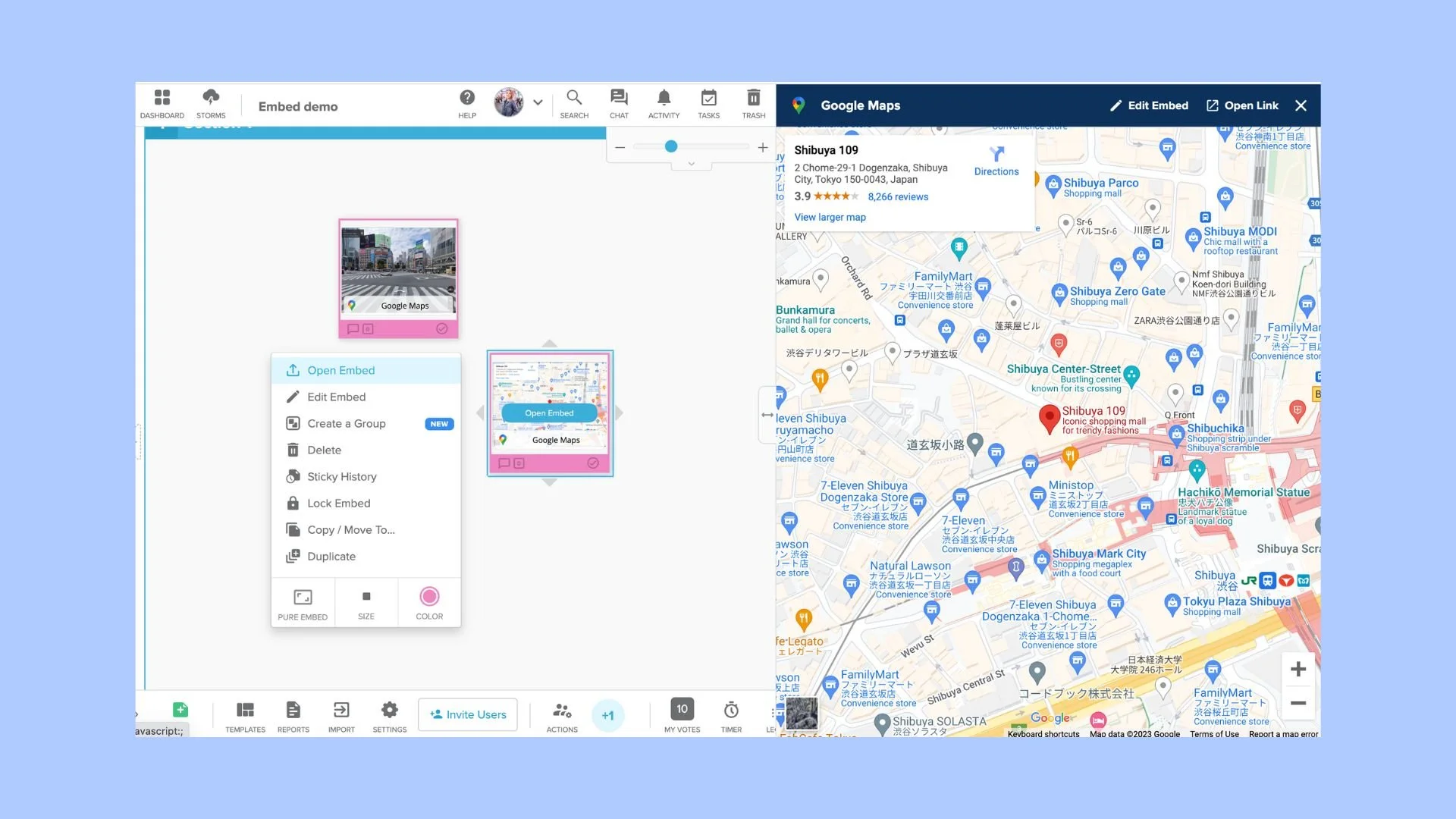
Task: Toggle the checkmark on the upper photo sticky
Action: tap(442, 329)
